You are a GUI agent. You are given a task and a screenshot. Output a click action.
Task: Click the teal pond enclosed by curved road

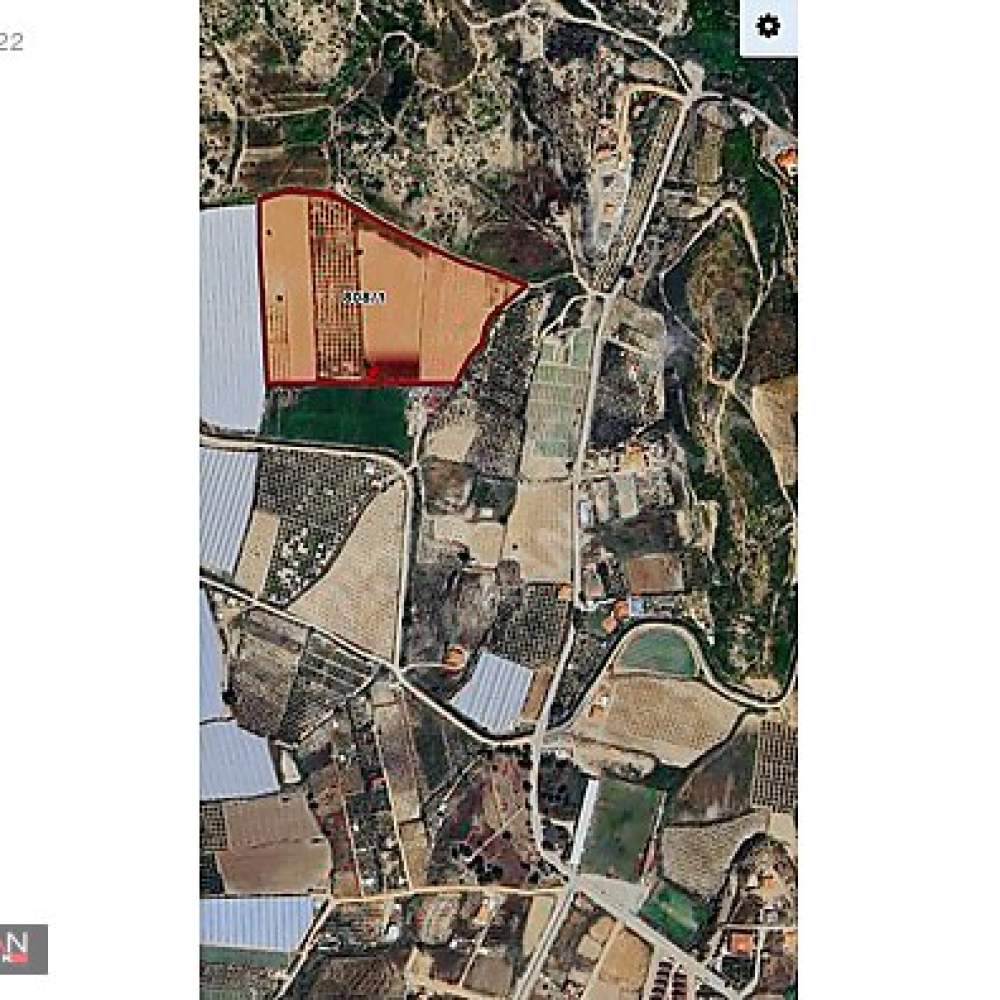tap(657, 651)
